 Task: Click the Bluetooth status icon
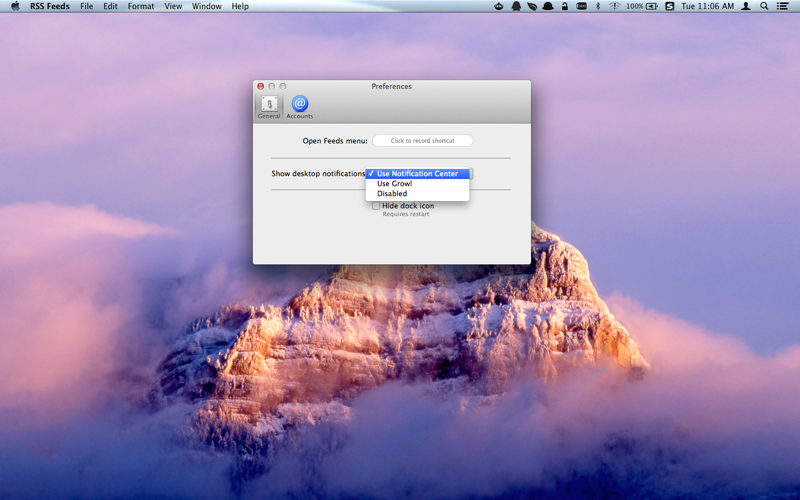pos(598,6)
